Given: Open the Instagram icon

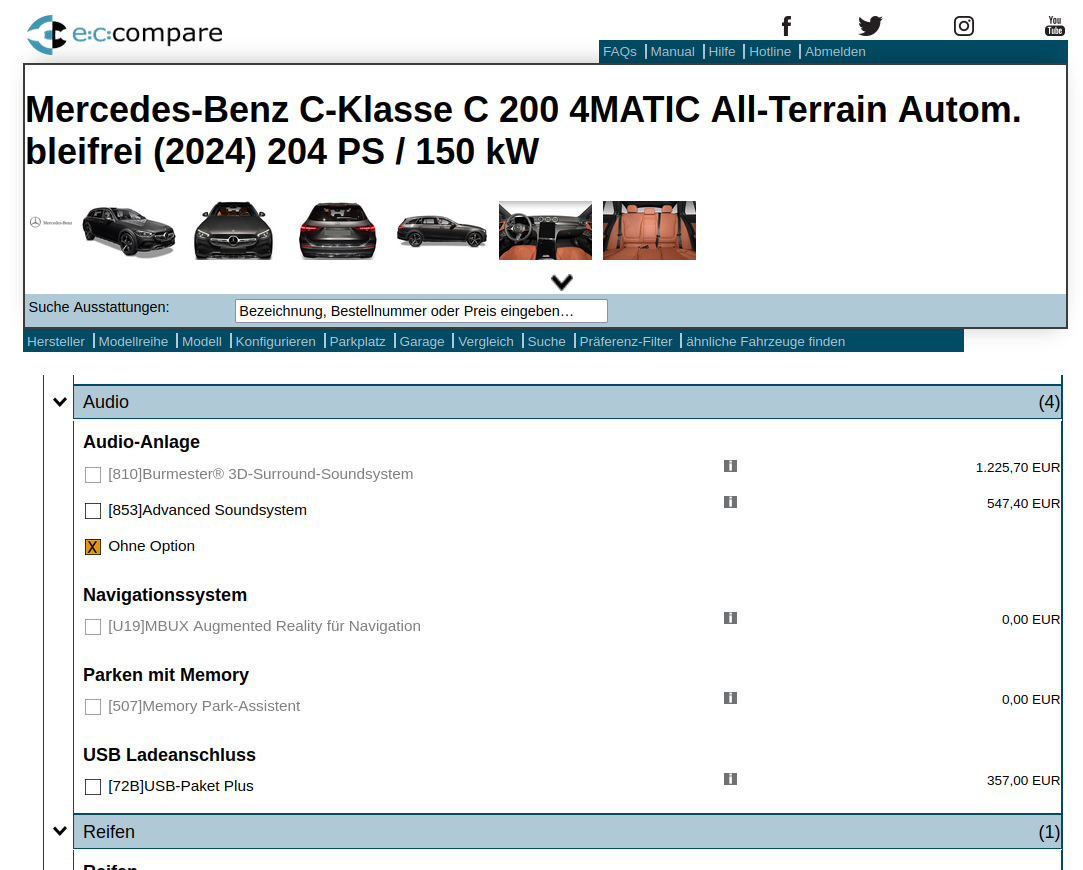Looking at the screenshot, I should click(x=964, y=26).
